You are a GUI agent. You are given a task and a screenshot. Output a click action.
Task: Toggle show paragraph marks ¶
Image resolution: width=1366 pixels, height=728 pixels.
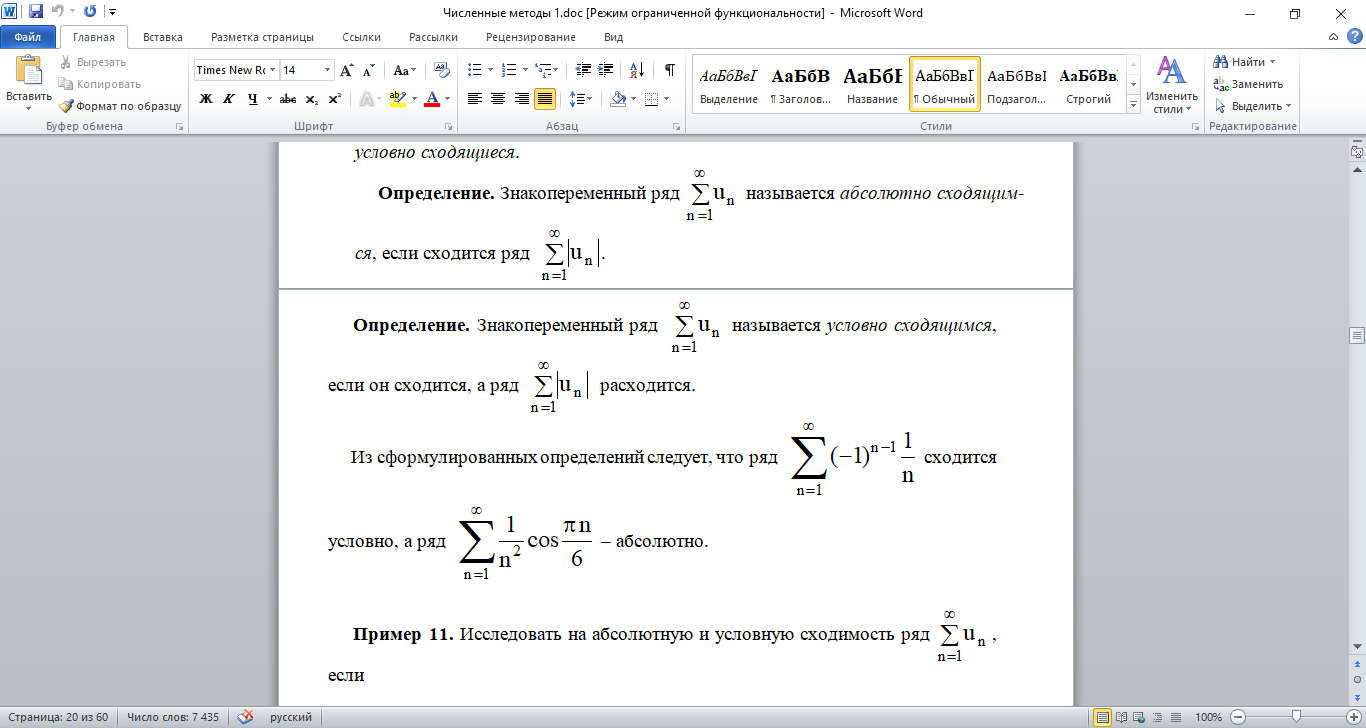pos(670,70)
